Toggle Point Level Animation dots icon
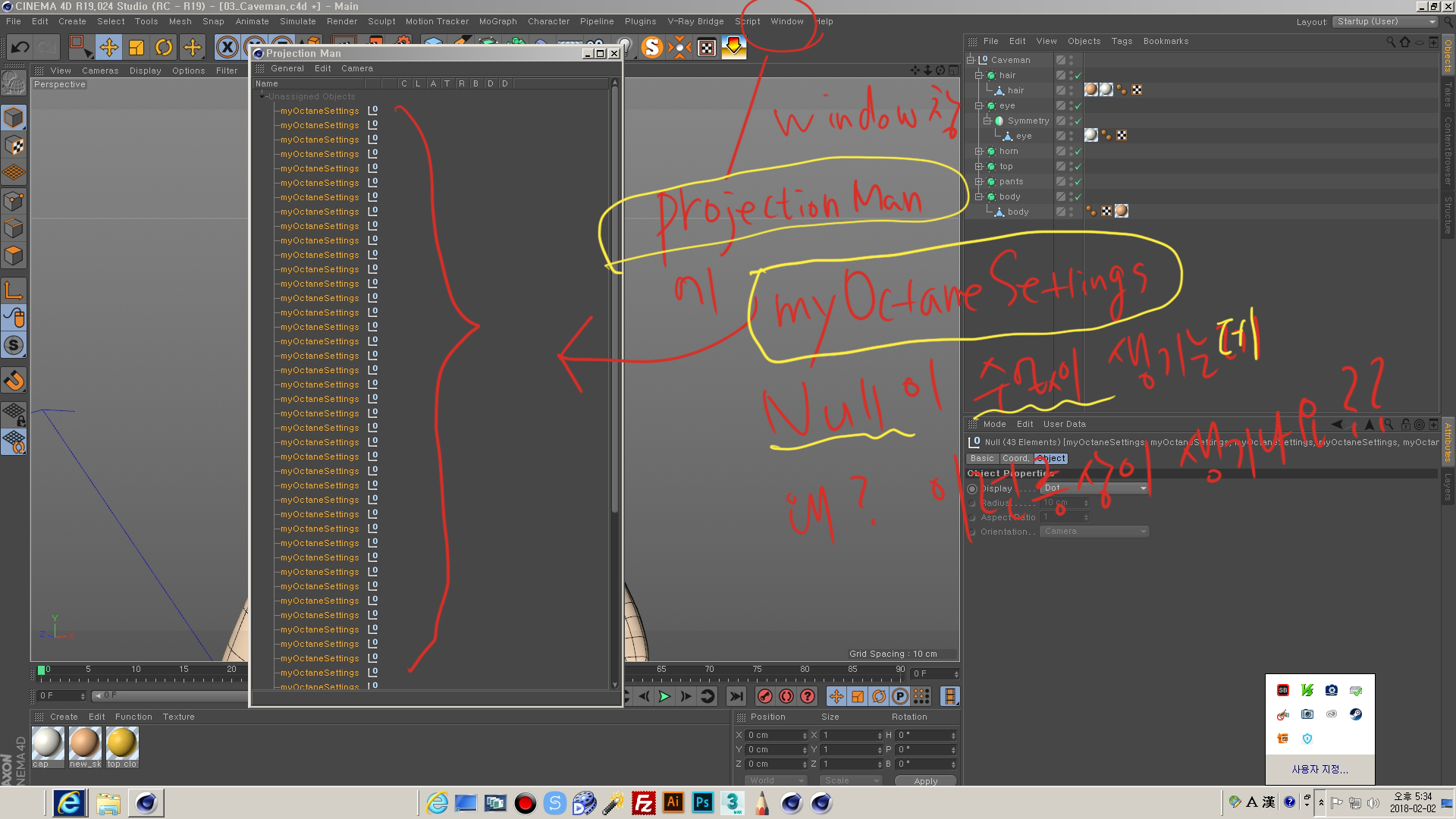 (x=921, y=696)
